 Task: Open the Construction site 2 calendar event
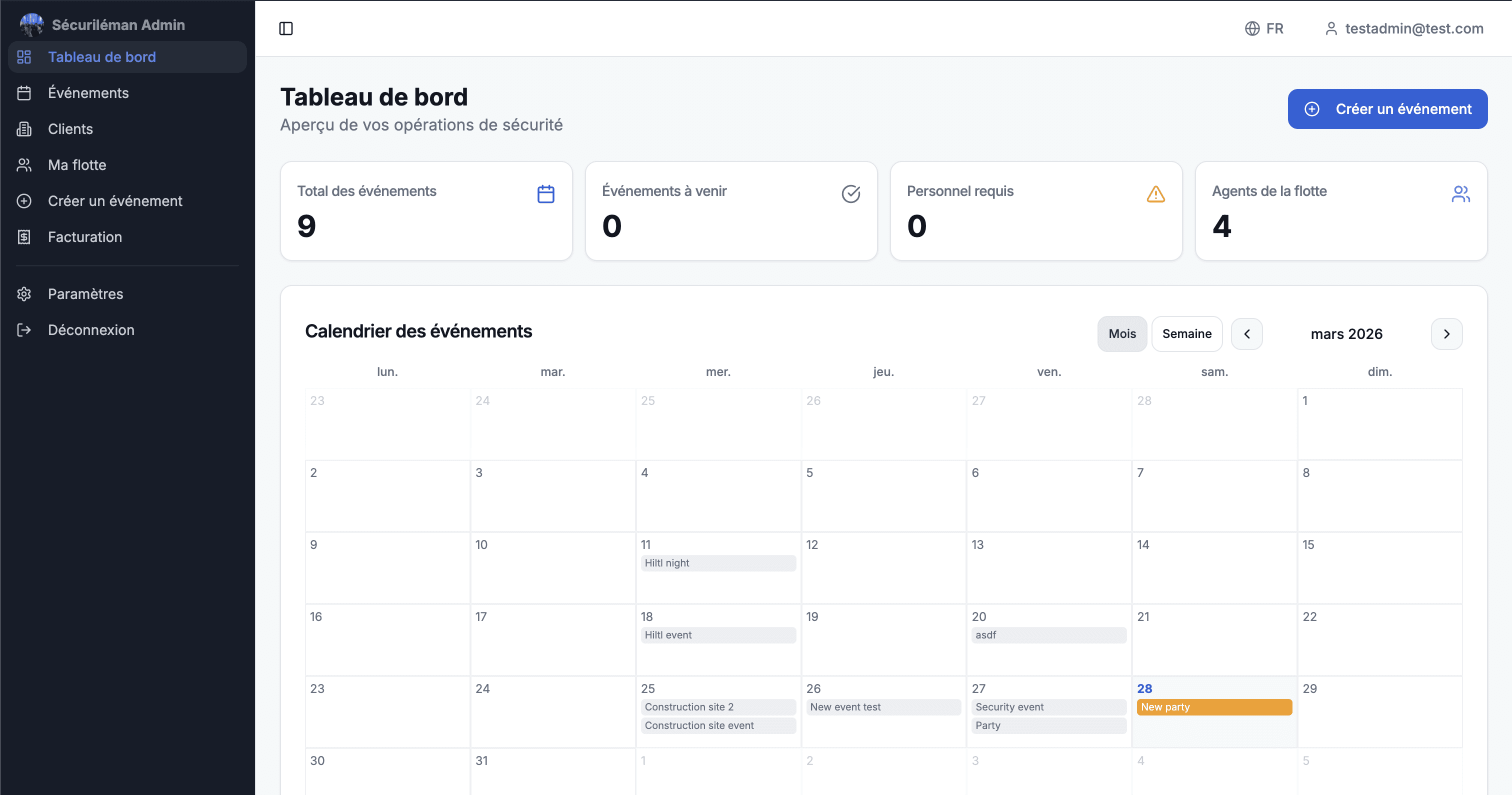717,707
